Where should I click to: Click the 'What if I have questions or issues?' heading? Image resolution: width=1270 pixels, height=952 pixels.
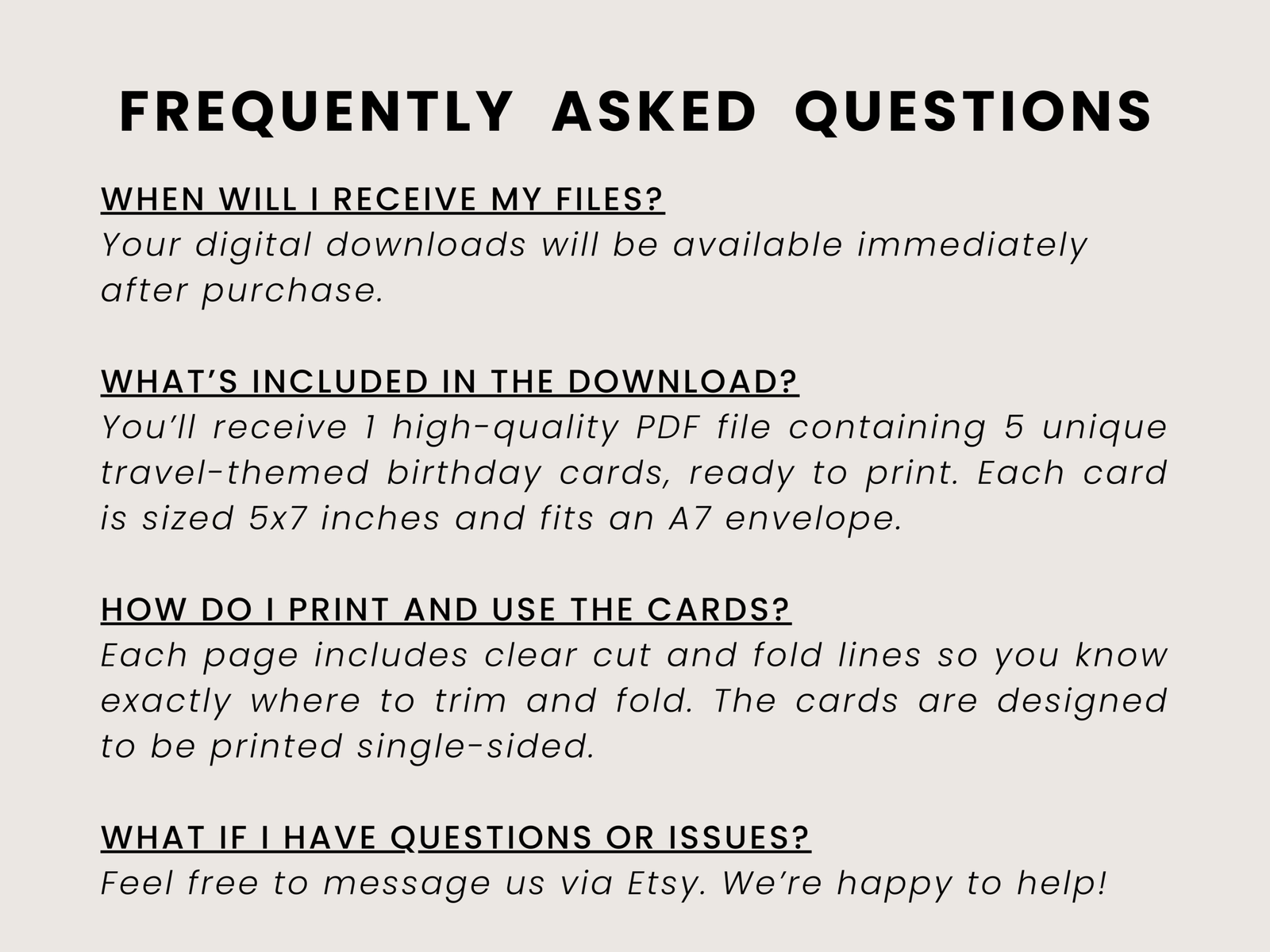point(456,838)
